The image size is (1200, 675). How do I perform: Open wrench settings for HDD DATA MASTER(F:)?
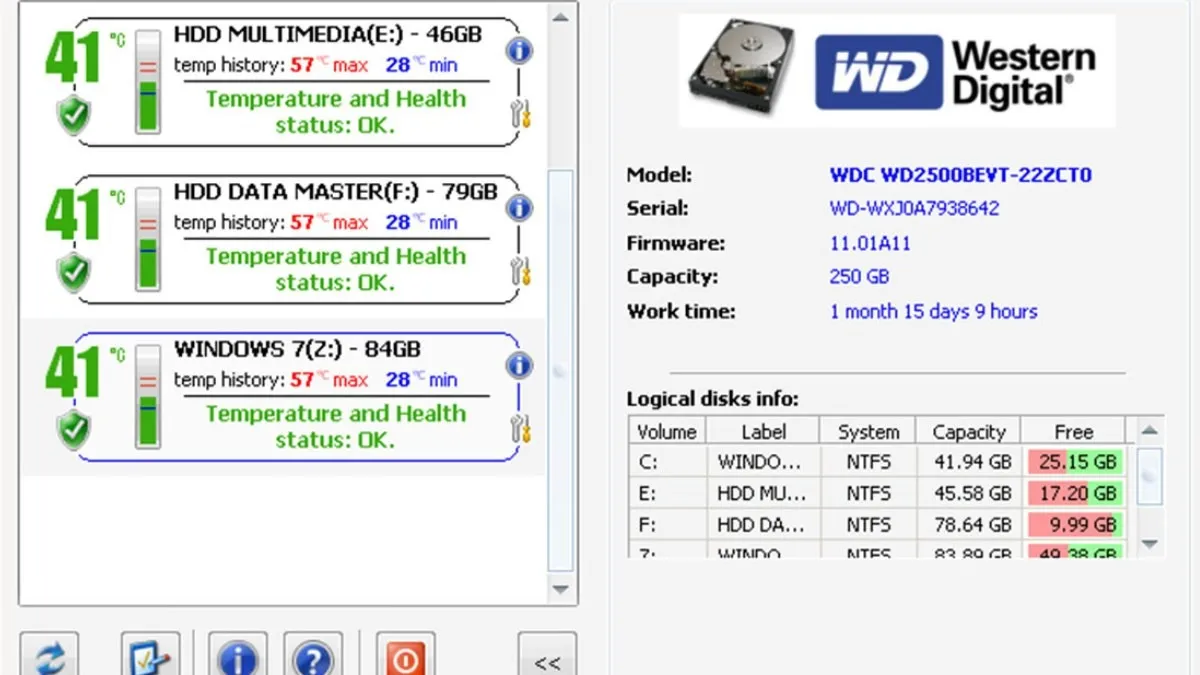point(520,271)
